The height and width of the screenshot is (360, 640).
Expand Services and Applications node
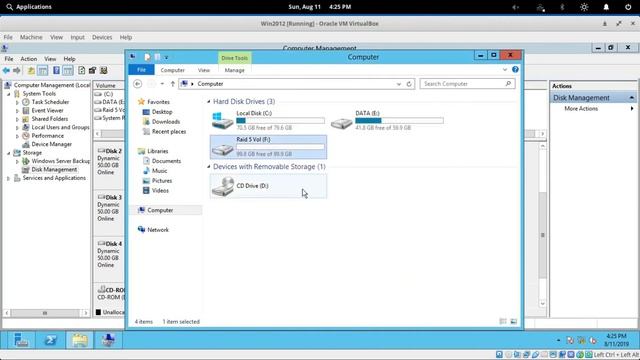(9, 178)
